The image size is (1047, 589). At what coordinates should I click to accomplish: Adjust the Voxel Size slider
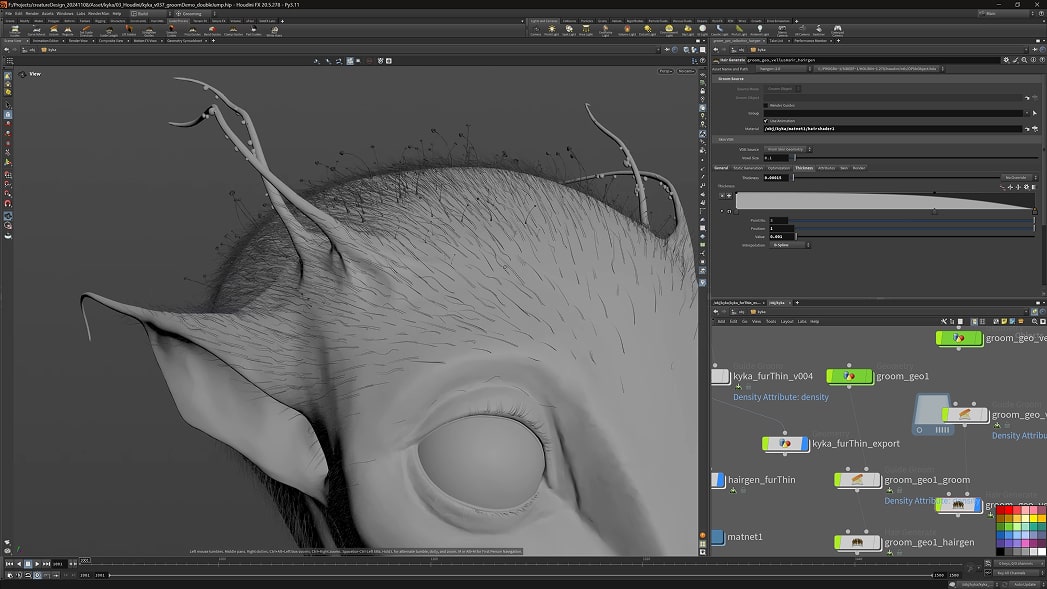915,158
